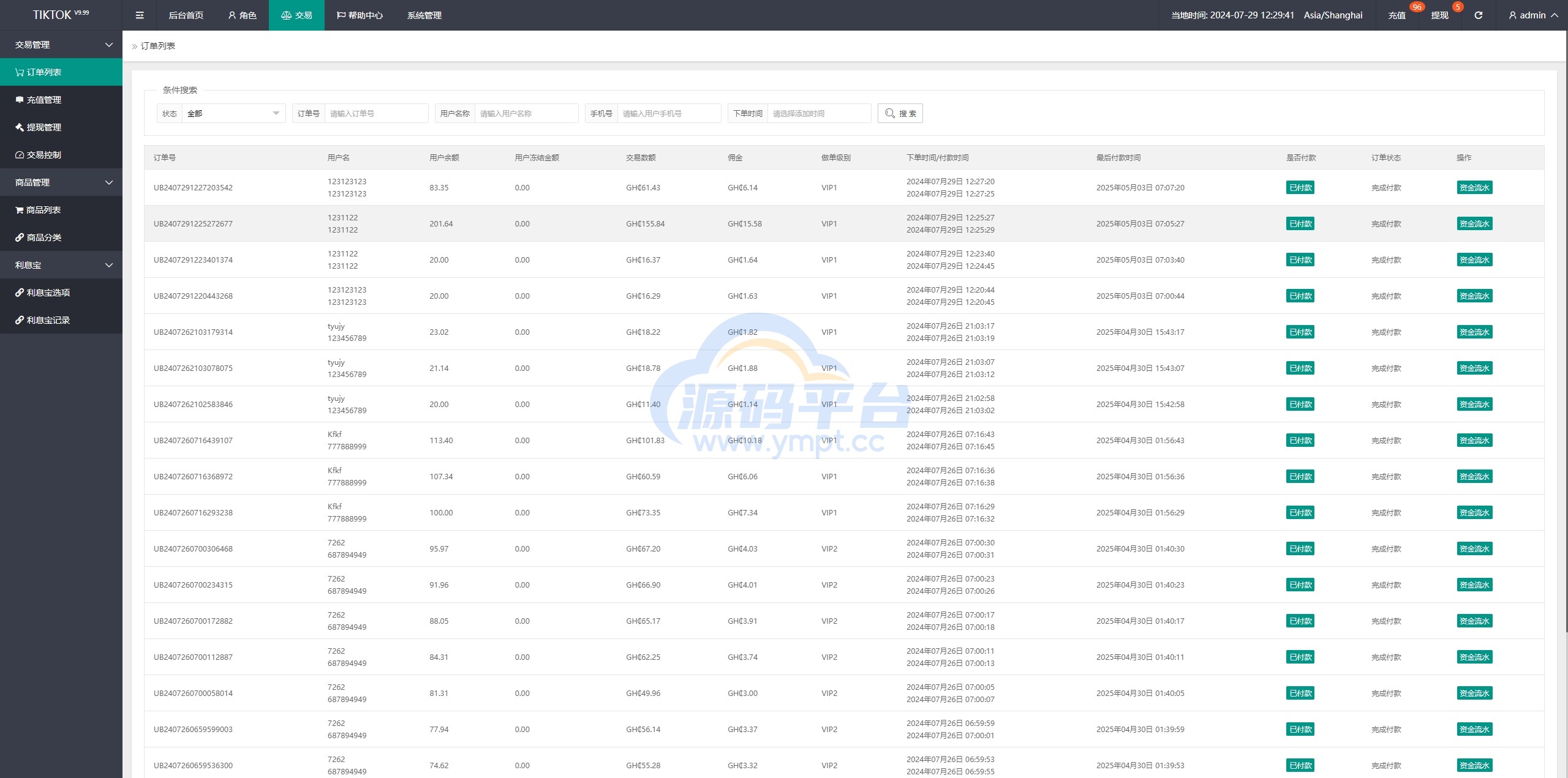The width and height of the screenshot is (1568, 778).
Task: Click 资金流水 for order UB2407291223401374
Action: (1474, 260)
